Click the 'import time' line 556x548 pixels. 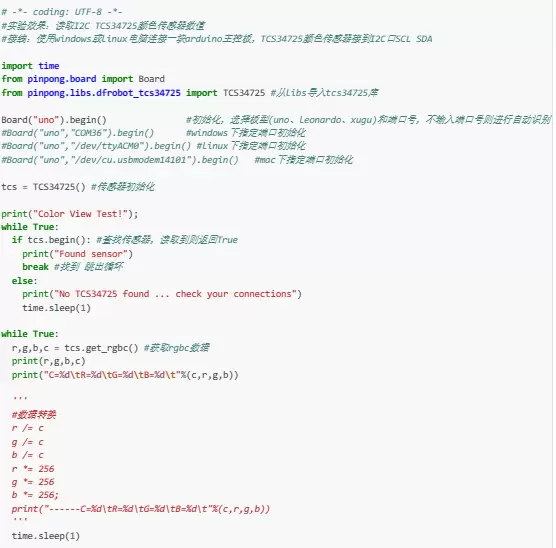pyautogui.click(x=30, y=66)
